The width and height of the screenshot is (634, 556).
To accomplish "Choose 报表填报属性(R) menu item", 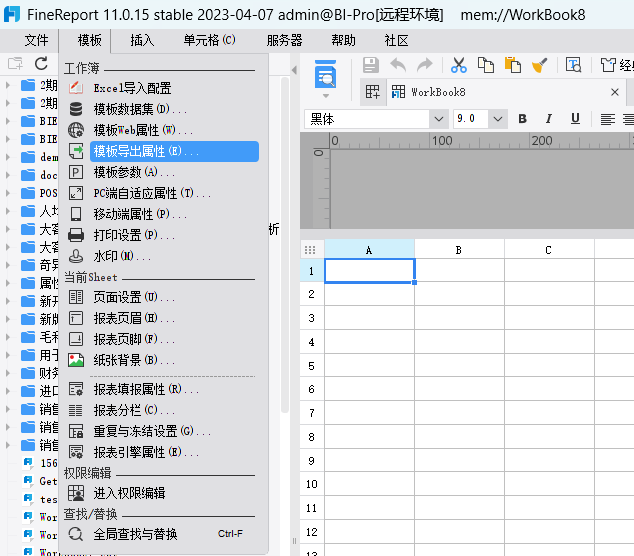I will (x=163, y=389).
